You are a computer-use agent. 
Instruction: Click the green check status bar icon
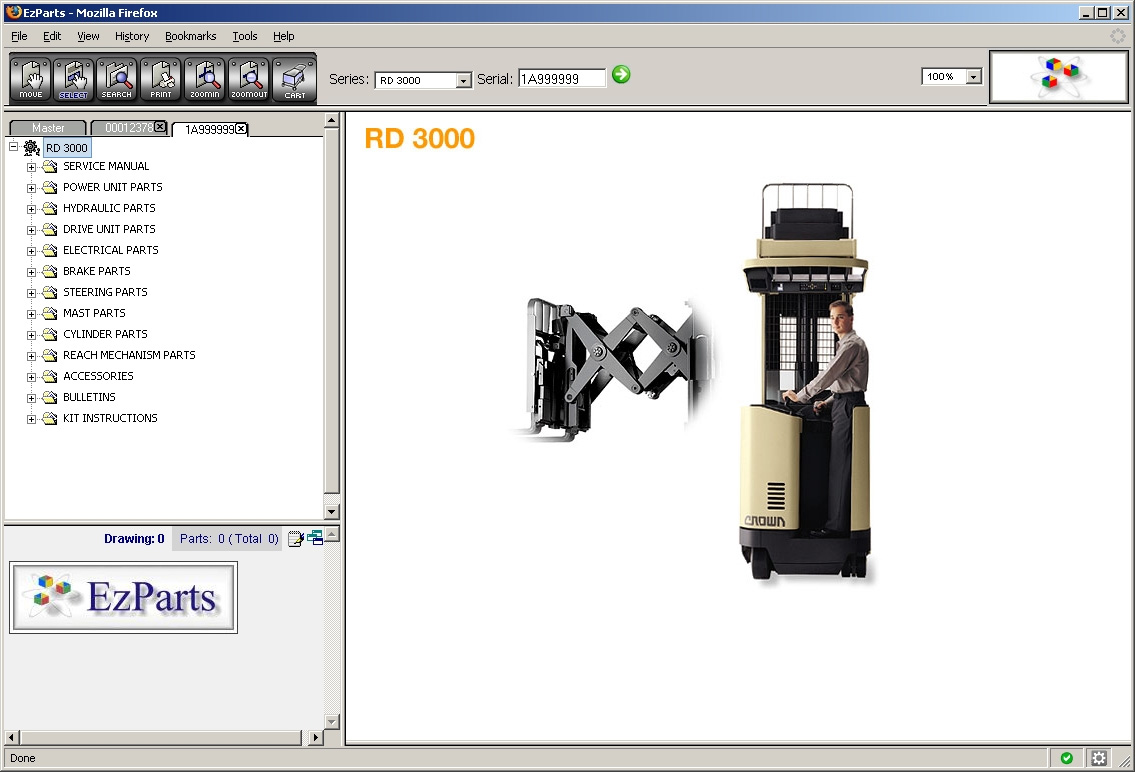1066,758
